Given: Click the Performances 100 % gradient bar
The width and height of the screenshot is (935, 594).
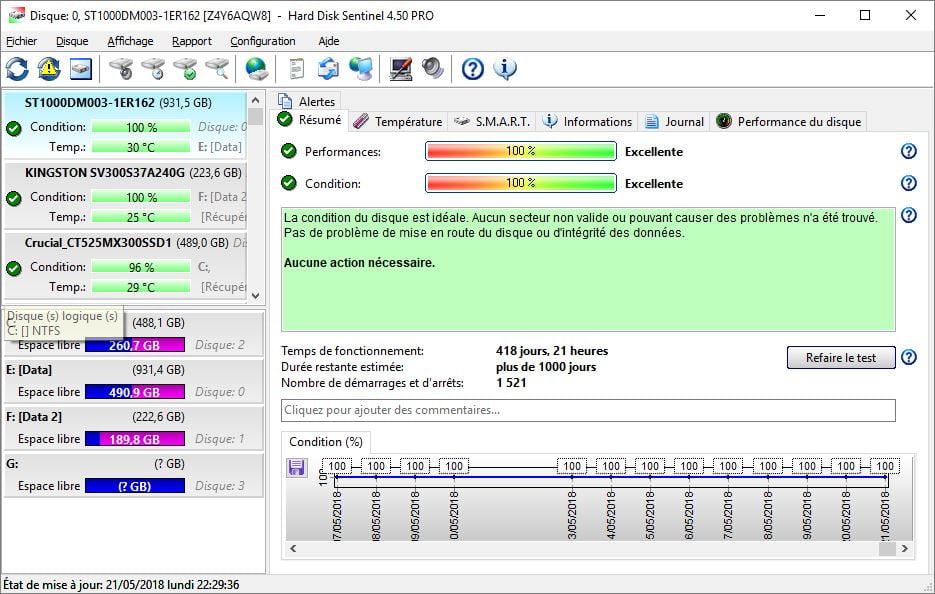Looking at the screenshot, I should [x=521, y=151].
